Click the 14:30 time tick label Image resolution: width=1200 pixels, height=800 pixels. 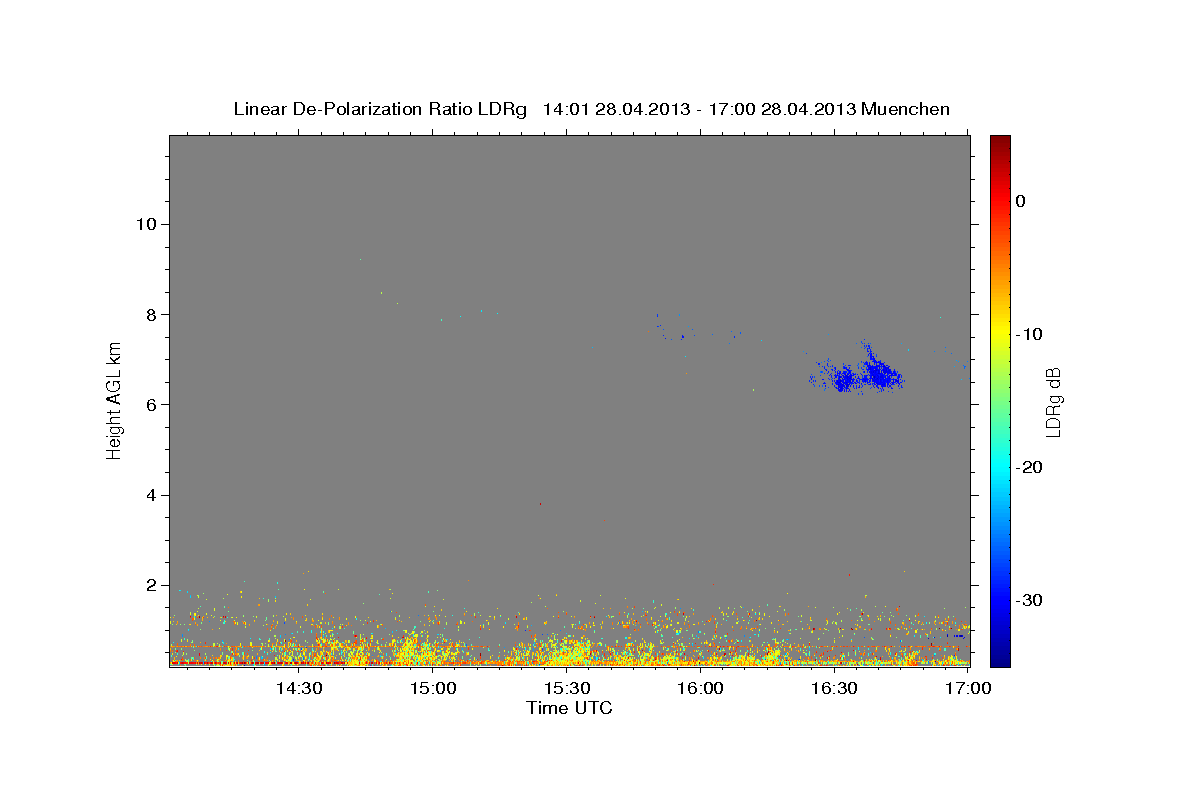pos(299,689)
